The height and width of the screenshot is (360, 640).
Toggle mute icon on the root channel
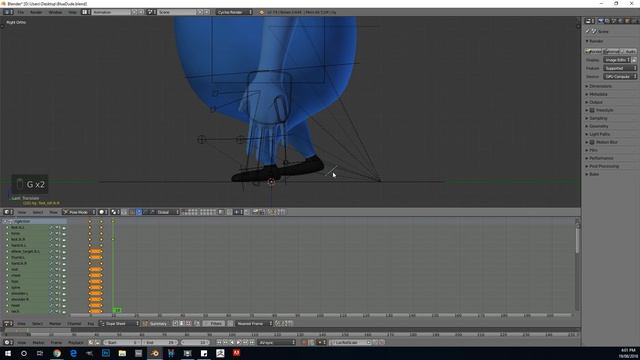tap(57, 269)
